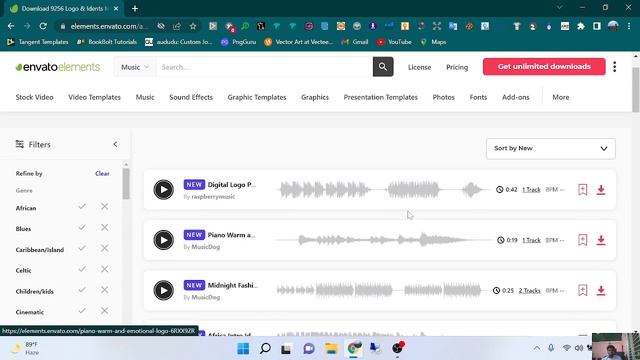Viewport: 640px width, 360px height.
Task: Open Windows Start menu
Action: [243, 349]
